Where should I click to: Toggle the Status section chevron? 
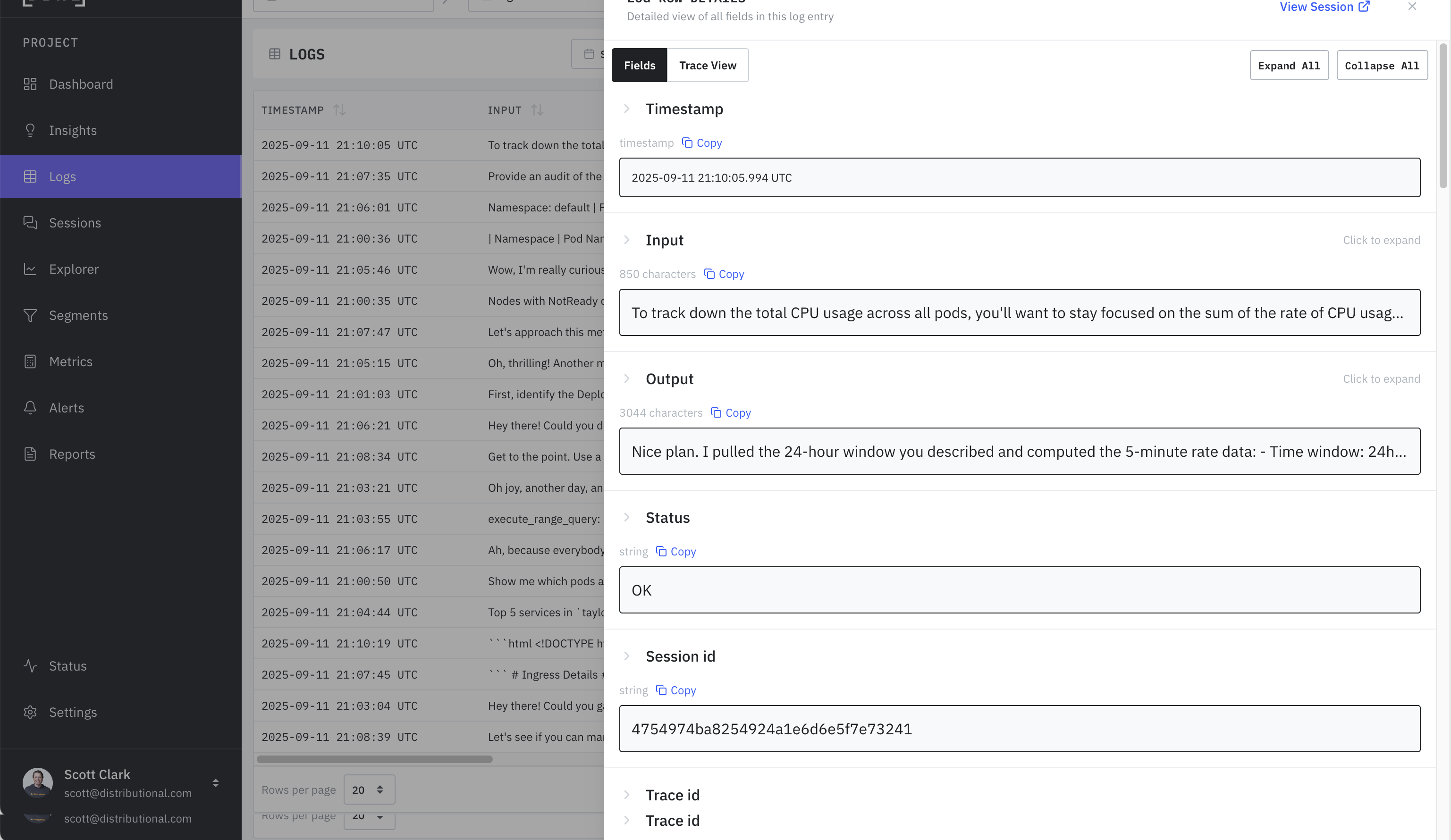click(x=626, y=518)
